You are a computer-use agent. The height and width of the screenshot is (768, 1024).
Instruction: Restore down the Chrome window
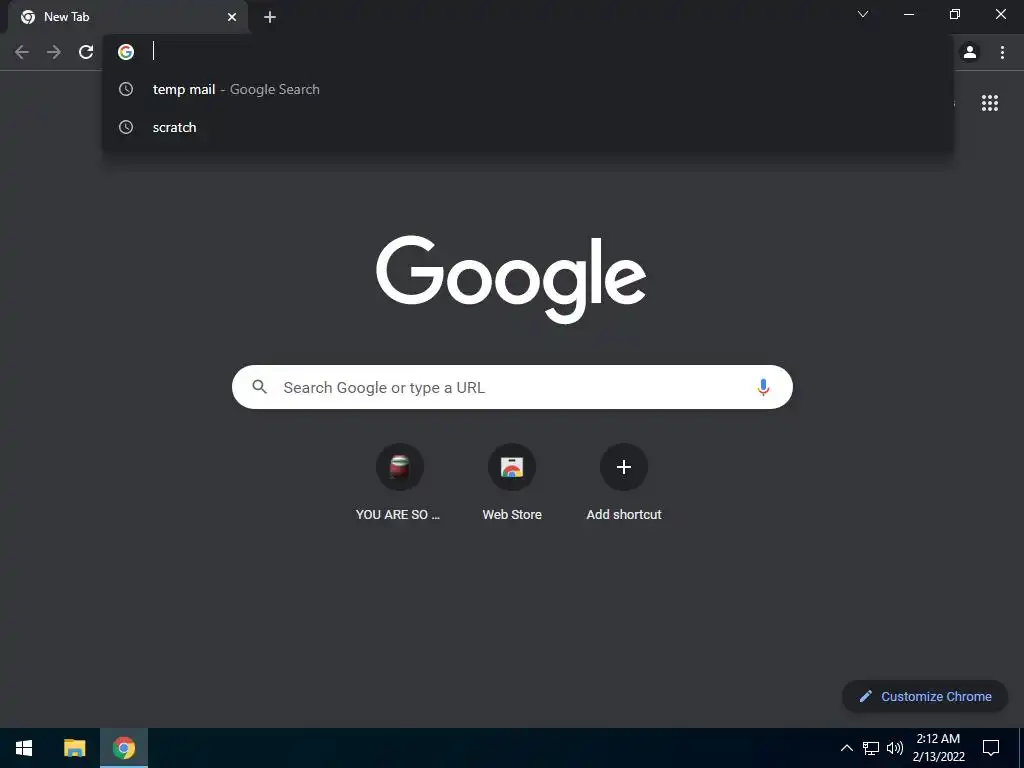coord(955,14)
